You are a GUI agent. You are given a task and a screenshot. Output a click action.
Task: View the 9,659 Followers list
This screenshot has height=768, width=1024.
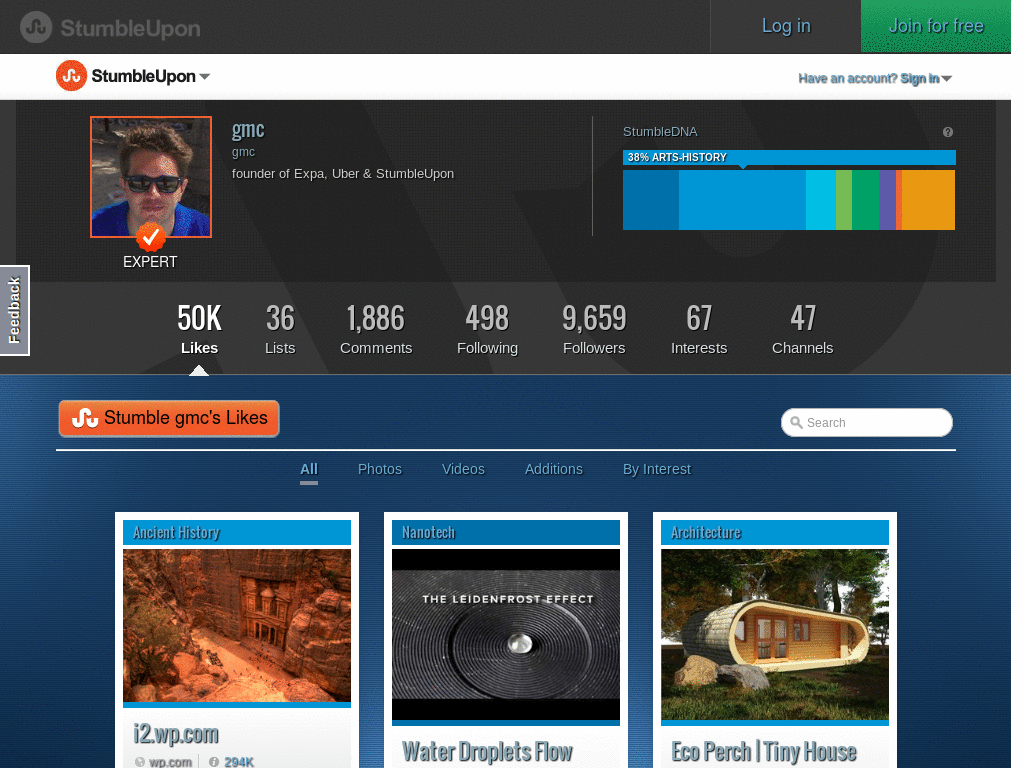pos(594,330)
